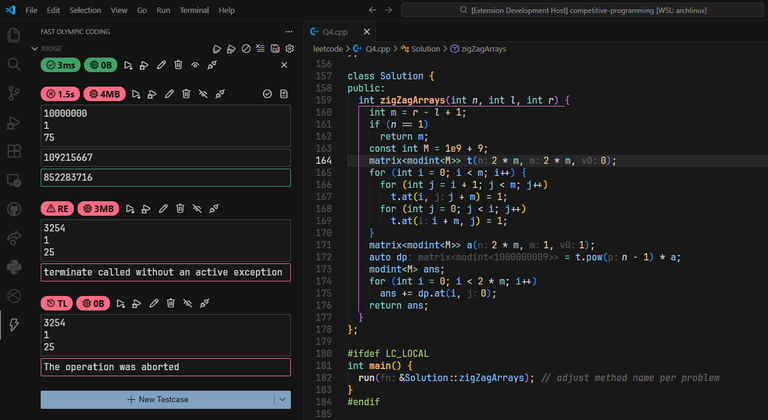Toggle visibility of the 1.5s testcase
This screenshot has height=420, width=768.
[203, 94]
